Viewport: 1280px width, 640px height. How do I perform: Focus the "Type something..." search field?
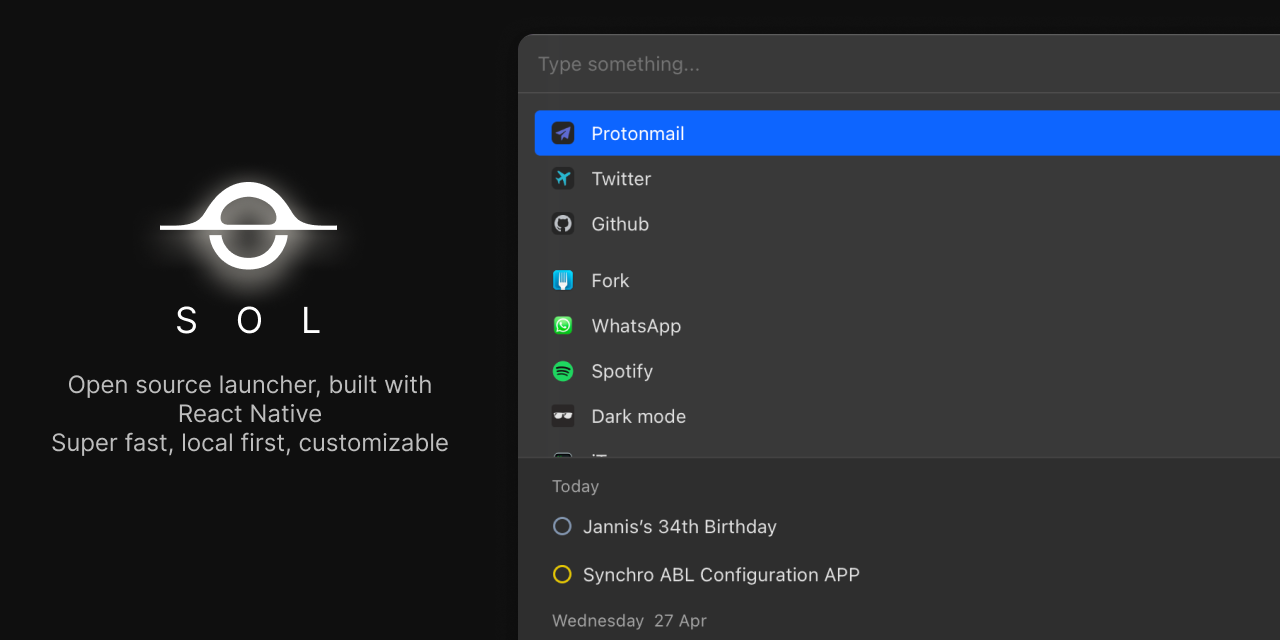(x=899, y=64)
